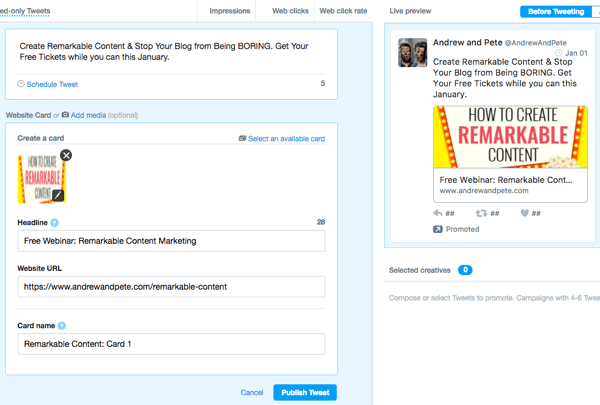Click www.andrewandpete.com in preview card
Screen dimensions: 600x405
[x=484, y=191]
